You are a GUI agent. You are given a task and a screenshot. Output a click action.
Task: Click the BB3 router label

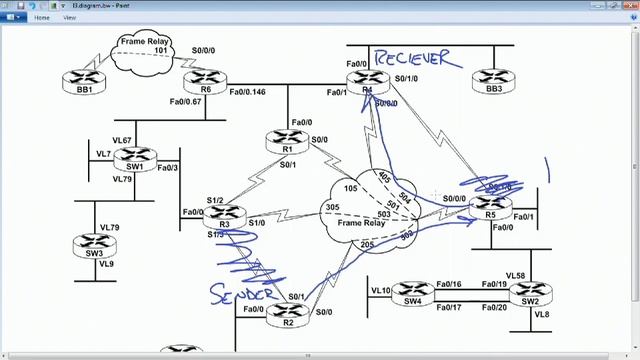pyautogui.click(x=494, y=89)
